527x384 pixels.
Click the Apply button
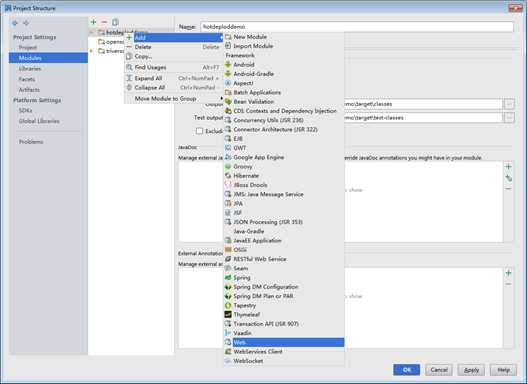(x=471, y=370)
